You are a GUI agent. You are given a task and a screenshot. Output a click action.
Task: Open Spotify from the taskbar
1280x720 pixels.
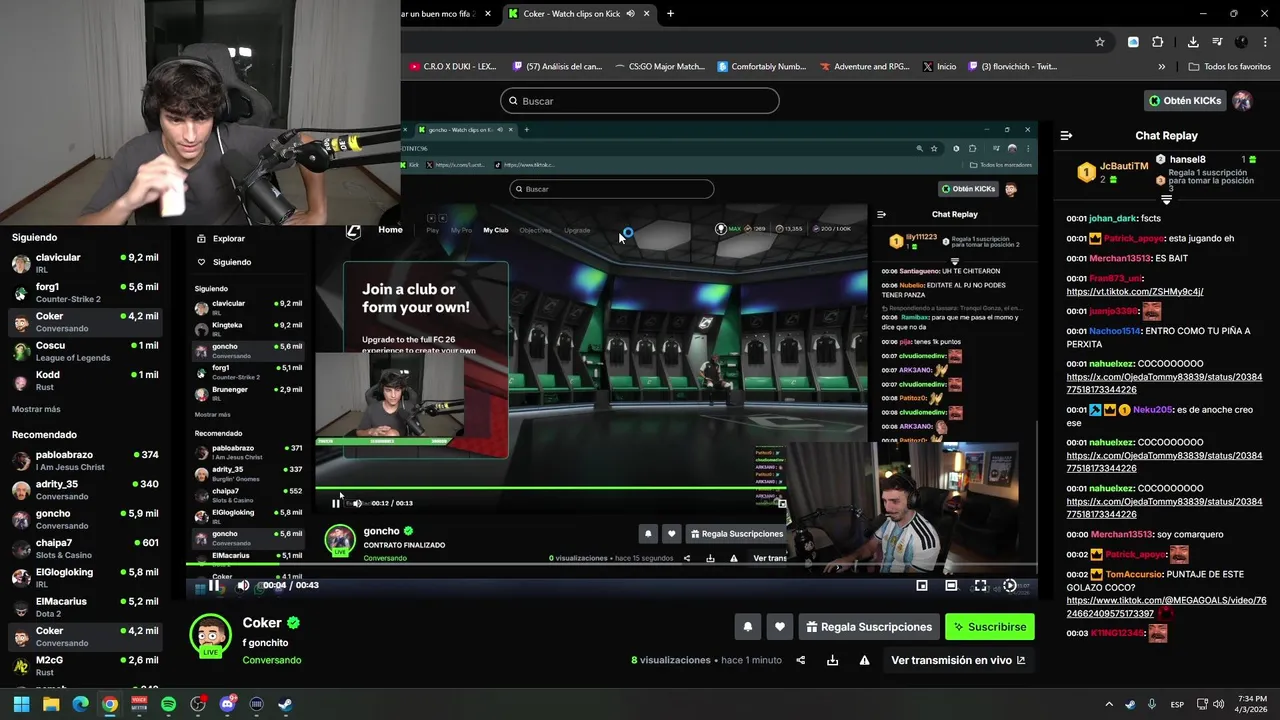coord(168,704)
